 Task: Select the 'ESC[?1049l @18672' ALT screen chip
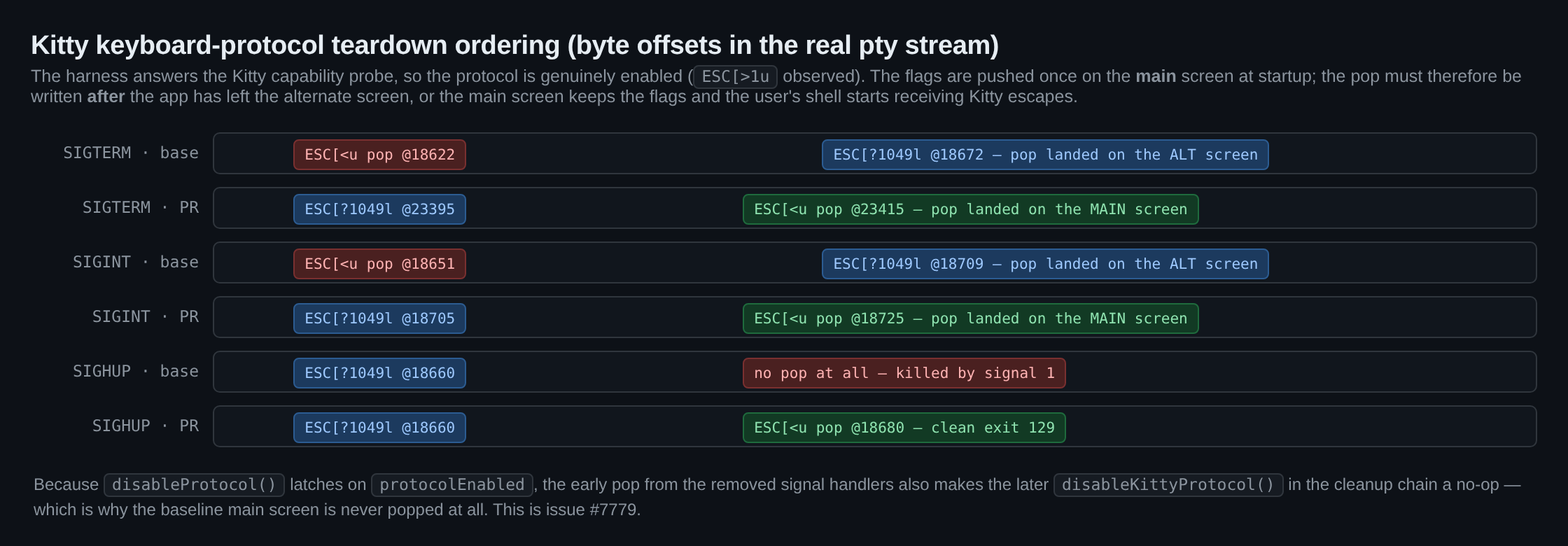click(1045, 155)
